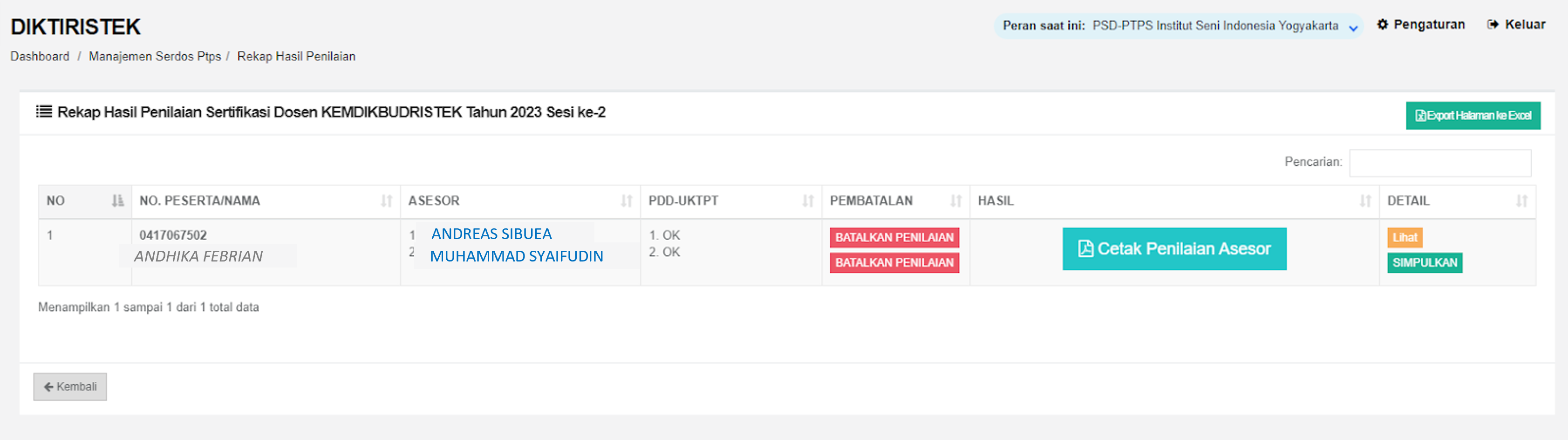Viewport: 1568px width, 440px height.
Task: Click the list icon beside Rekap Hasil Penilaian title
Action: (43, 111)
